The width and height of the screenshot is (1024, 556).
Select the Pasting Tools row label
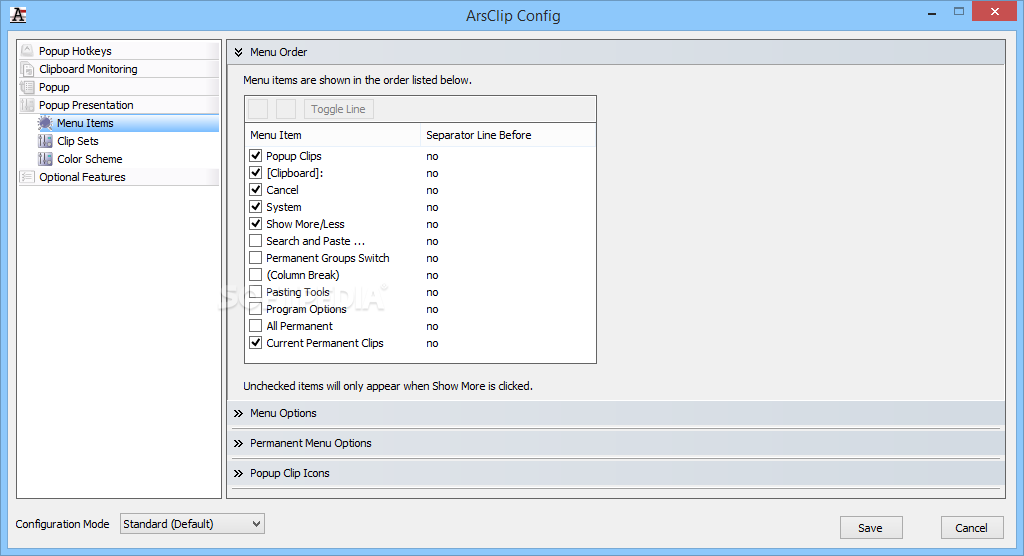click(x=298, y=292)
